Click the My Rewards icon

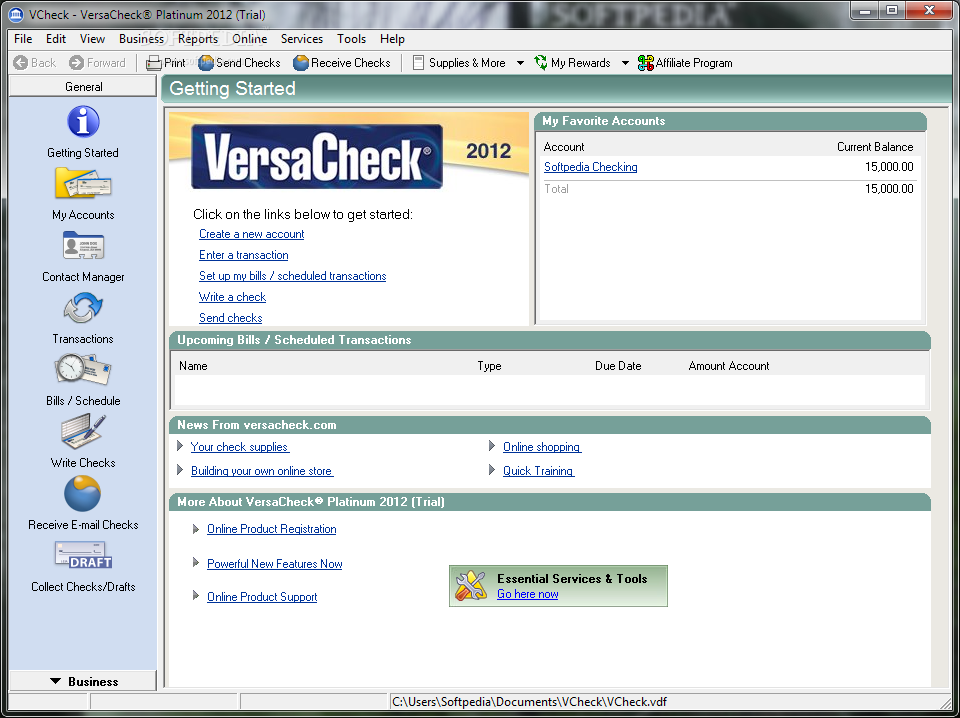pos(541,62)
